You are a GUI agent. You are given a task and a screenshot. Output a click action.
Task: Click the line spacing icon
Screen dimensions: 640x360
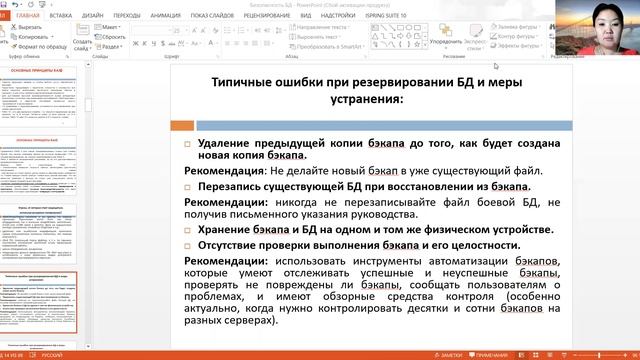tap(279, 31)
